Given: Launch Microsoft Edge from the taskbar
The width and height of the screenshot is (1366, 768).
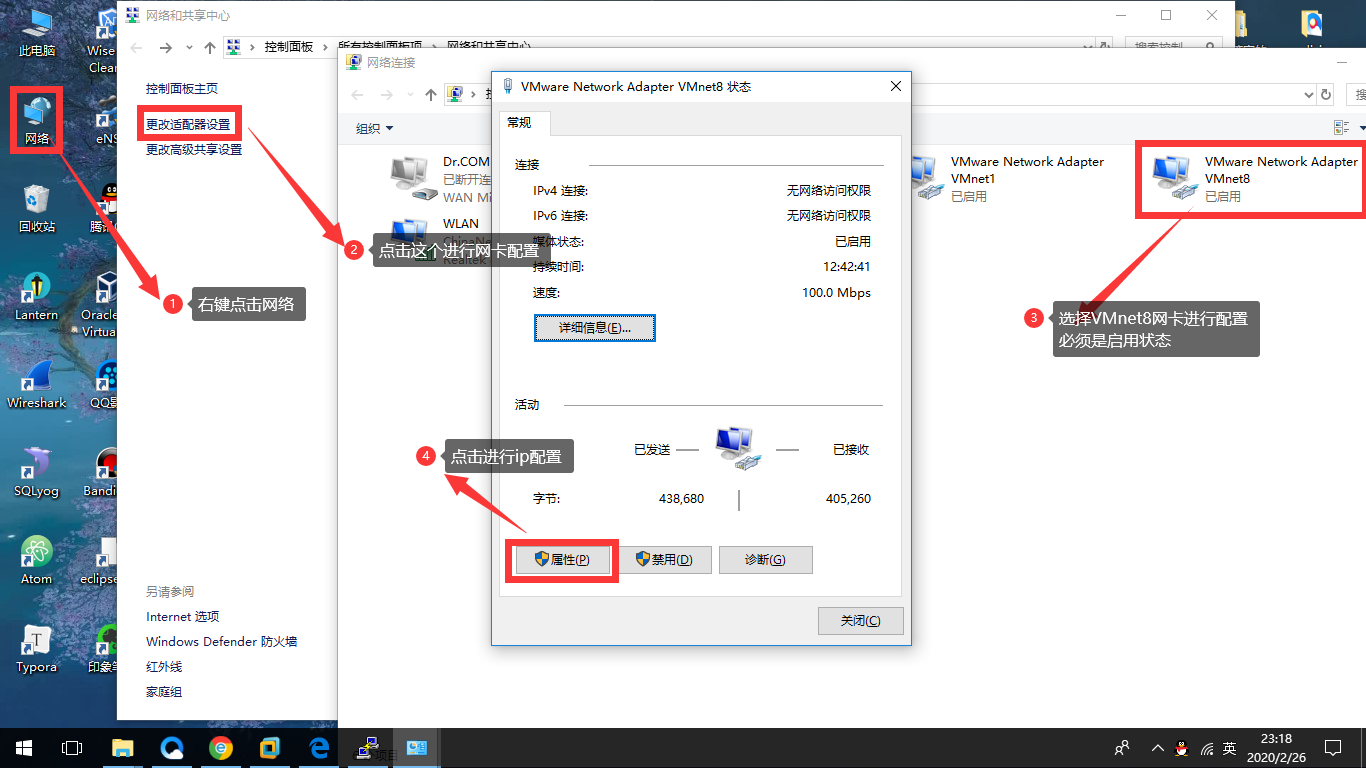Looking at the screenshot, I should (320, 748).
